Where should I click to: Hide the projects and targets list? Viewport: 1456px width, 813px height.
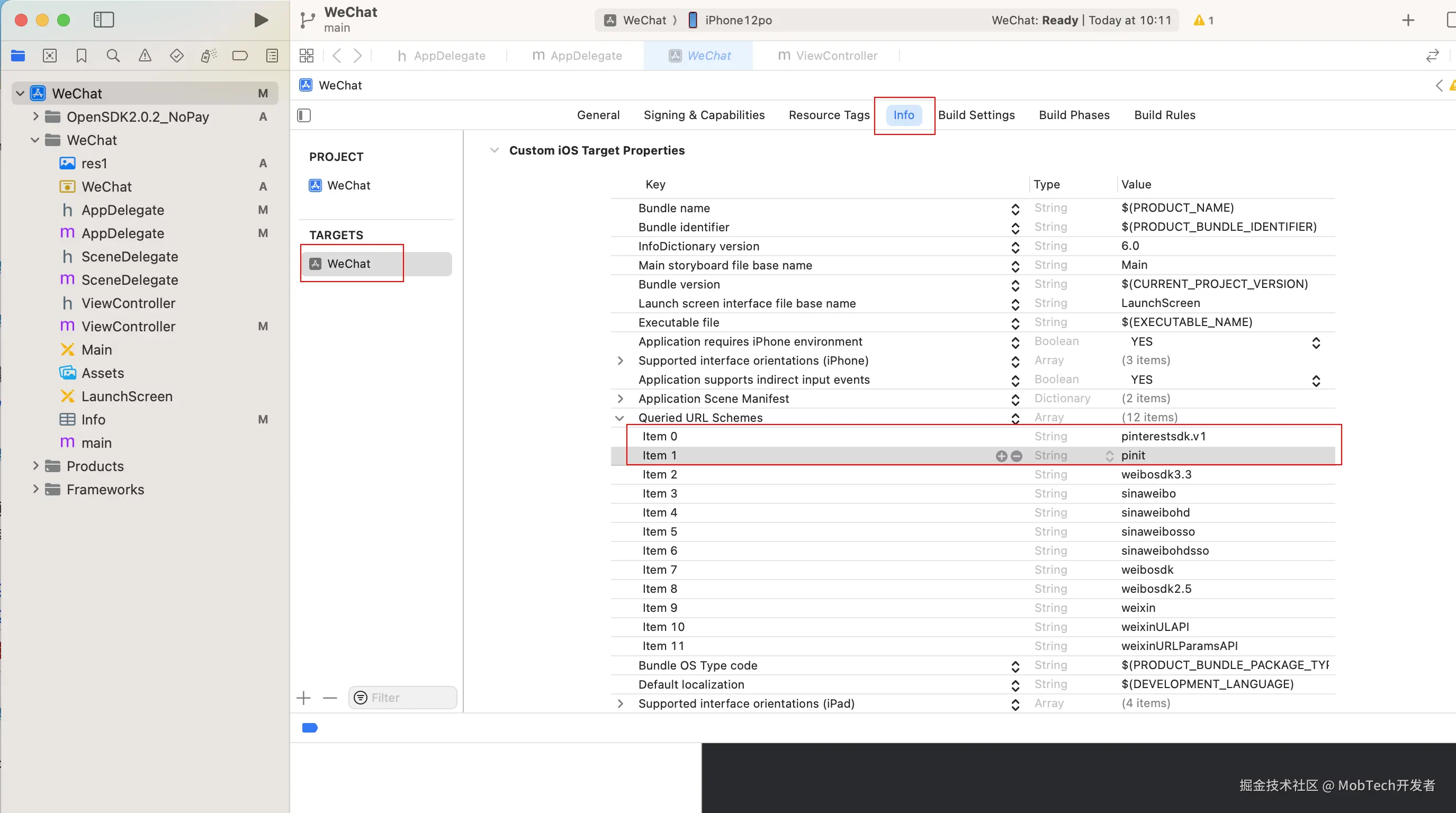click(x=304, y=115)
